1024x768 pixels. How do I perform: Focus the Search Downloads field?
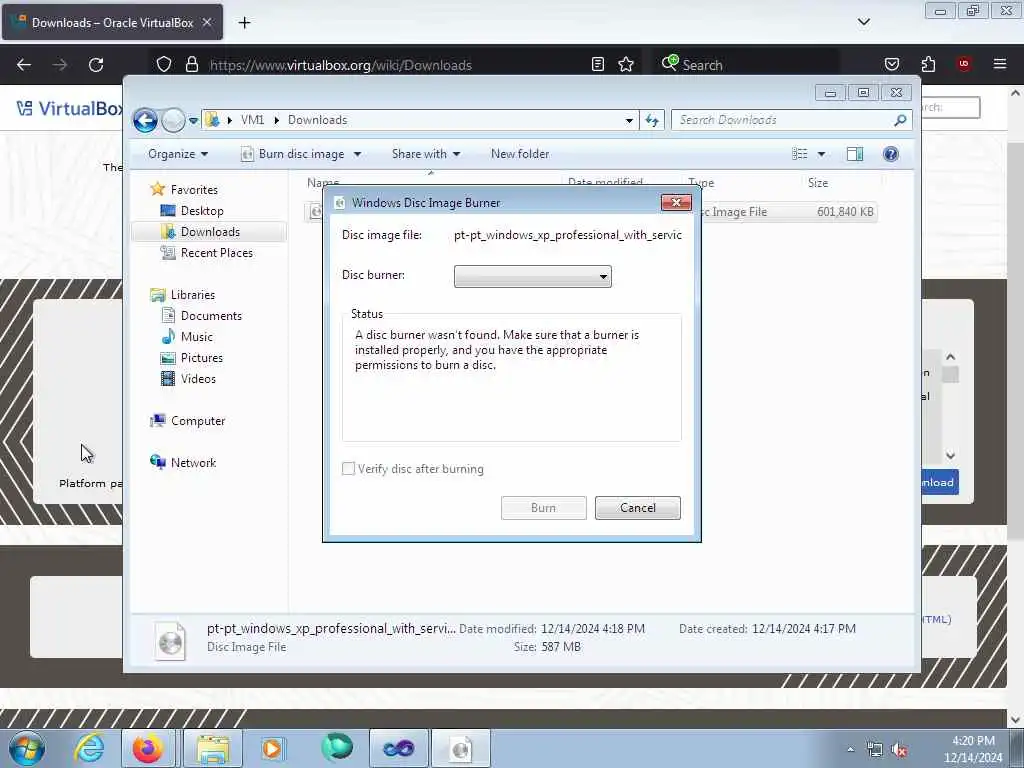click(x=791, y=120)
